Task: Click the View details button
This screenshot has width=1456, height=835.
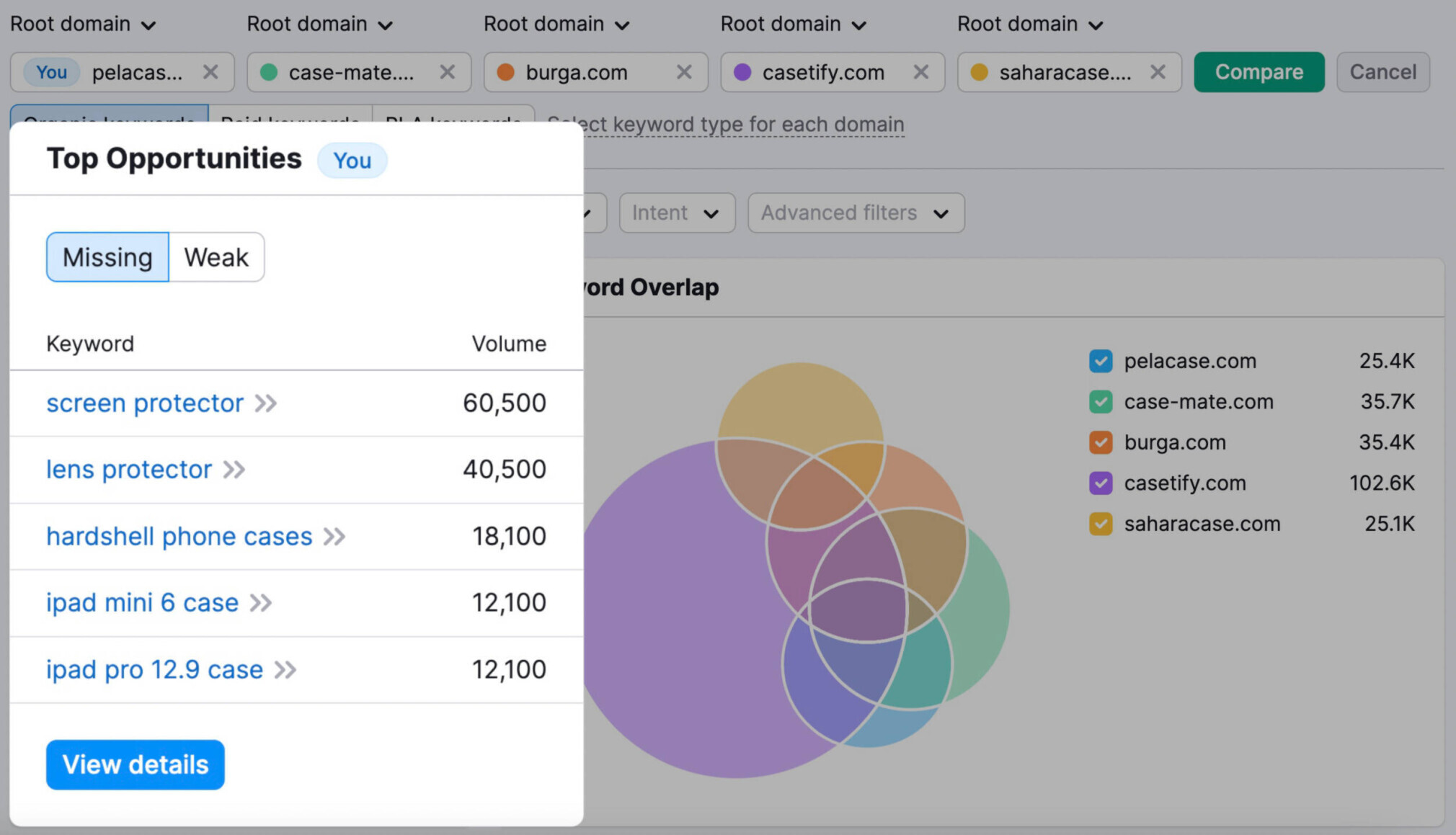Action: [x=136, y=764]
